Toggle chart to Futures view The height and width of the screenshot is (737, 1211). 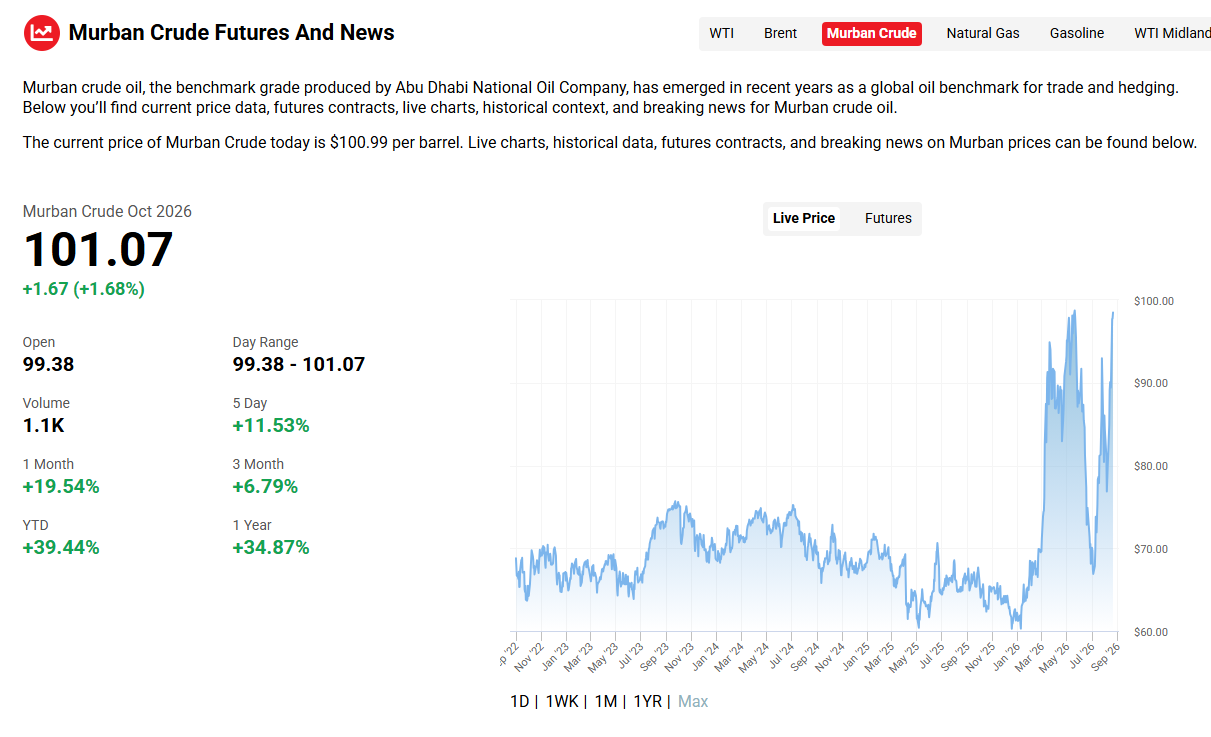pyautogui.click(x=888, y=218)
